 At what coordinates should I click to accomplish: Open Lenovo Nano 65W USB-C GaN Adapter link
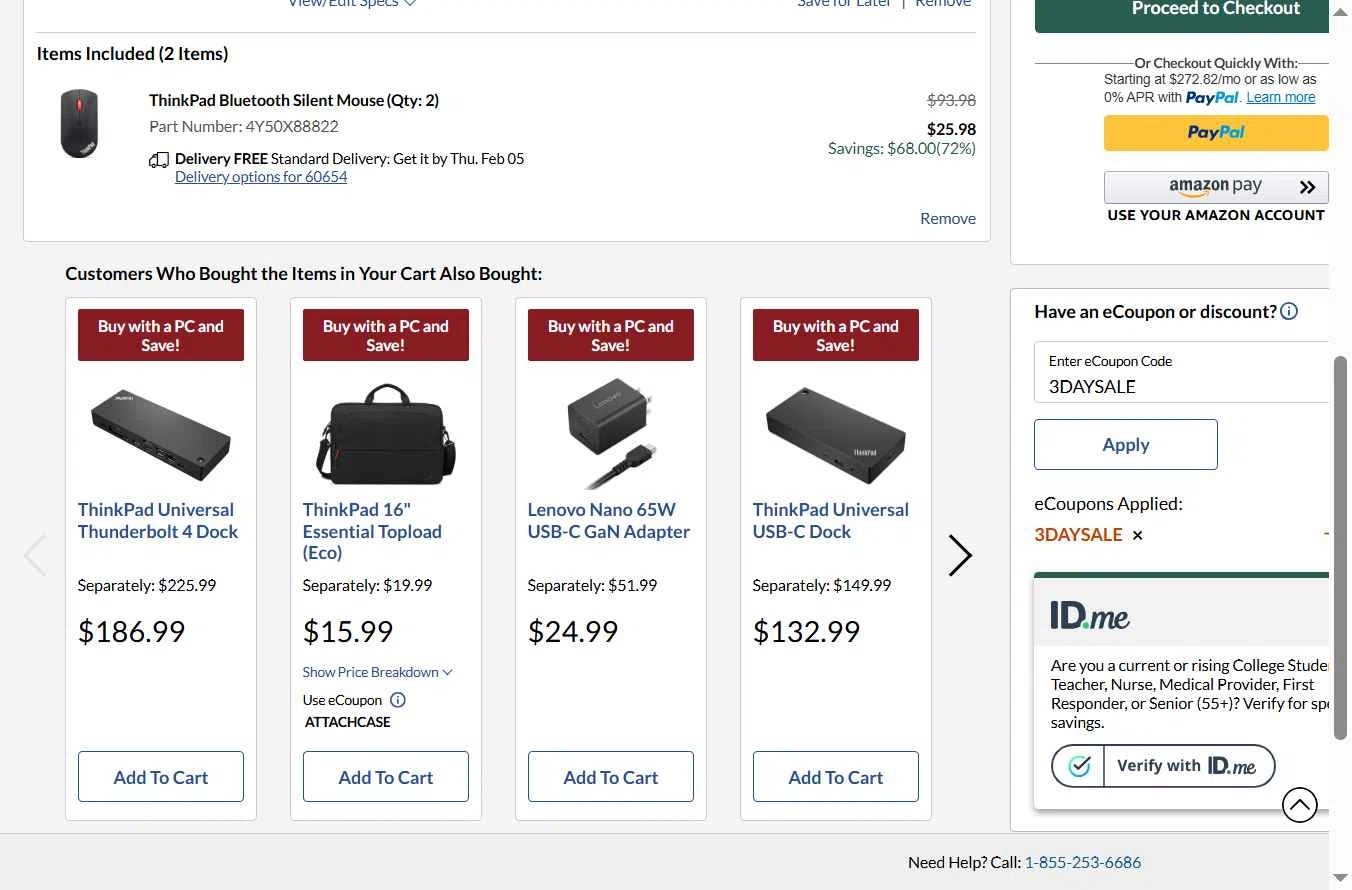click(x=609, y=520)
